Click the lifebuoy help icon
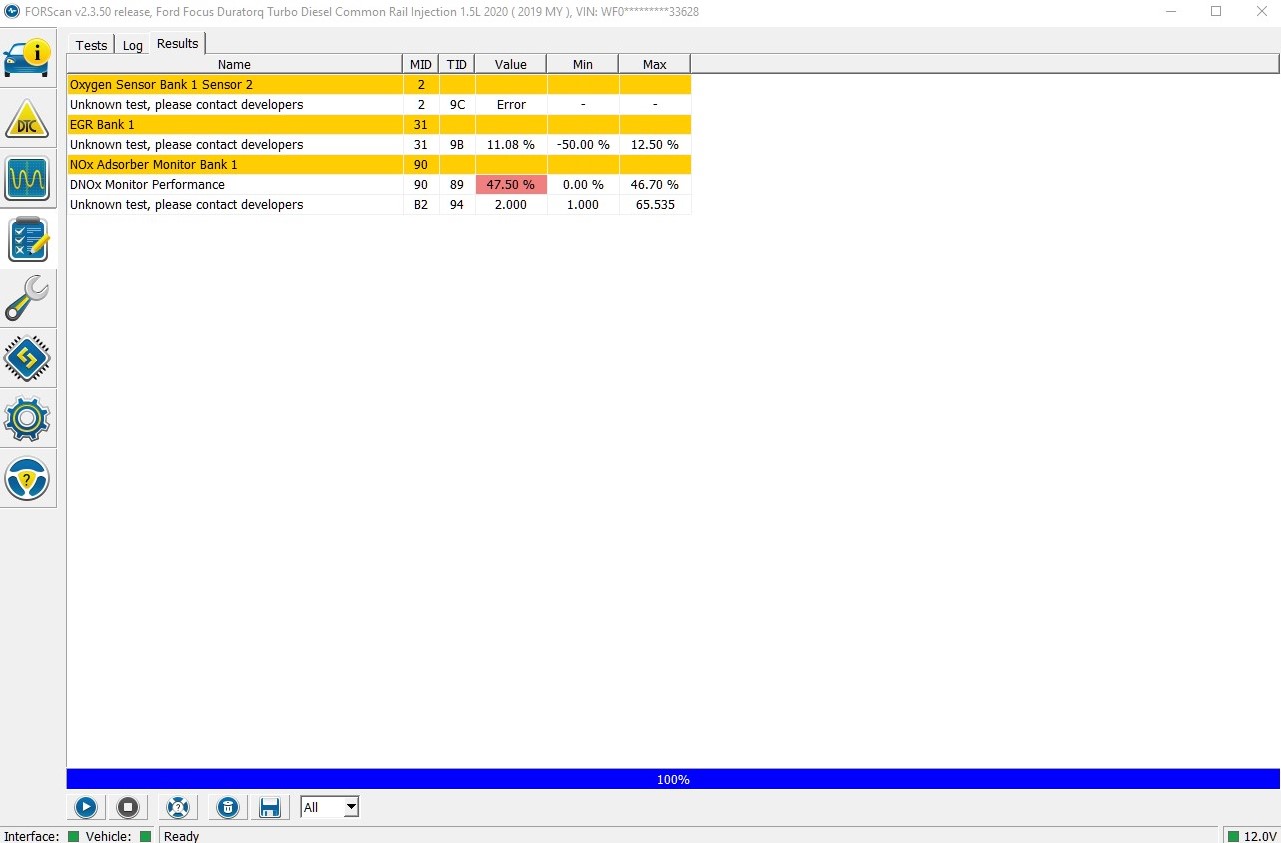Image resolution: width=1281 pixels, height=843 pixels. pyautogui.click(x=177, y=807)
